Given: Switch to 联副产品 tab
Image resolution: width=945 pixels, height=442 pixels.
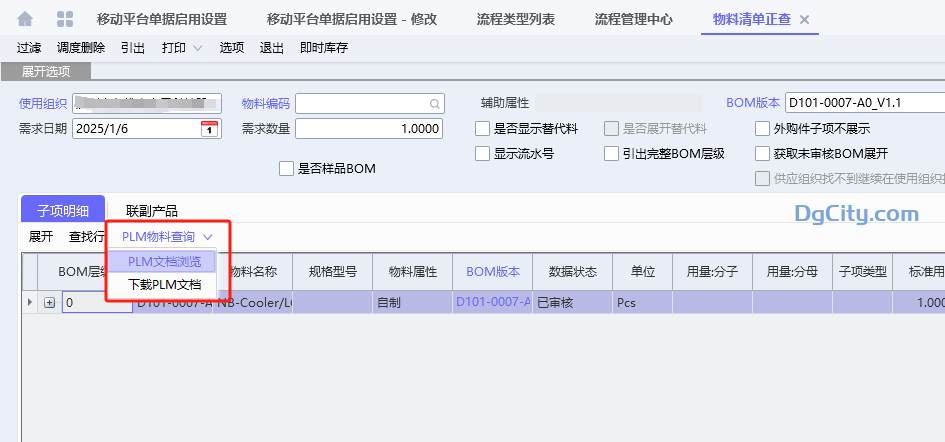Looking at the screenshot, I should tap(152, 211).
